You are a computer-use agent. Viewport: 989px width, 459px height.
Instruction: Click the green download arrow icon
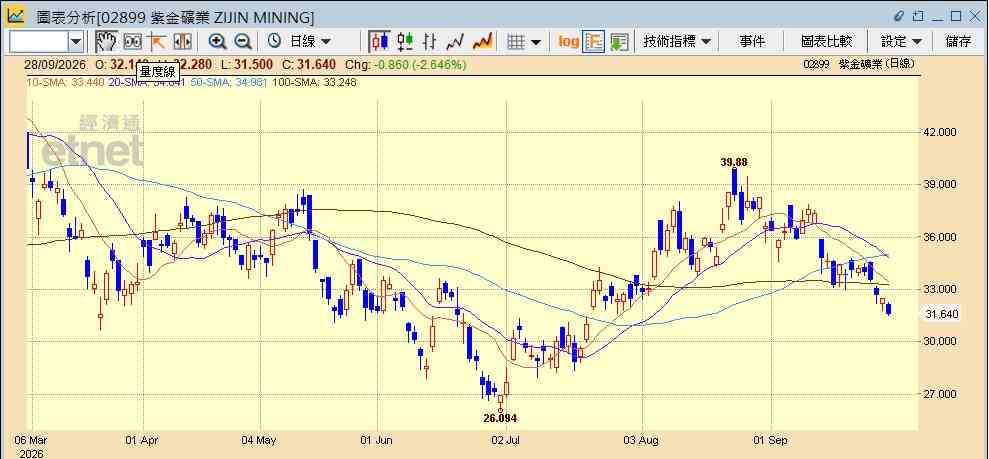[x=619, y=42]
